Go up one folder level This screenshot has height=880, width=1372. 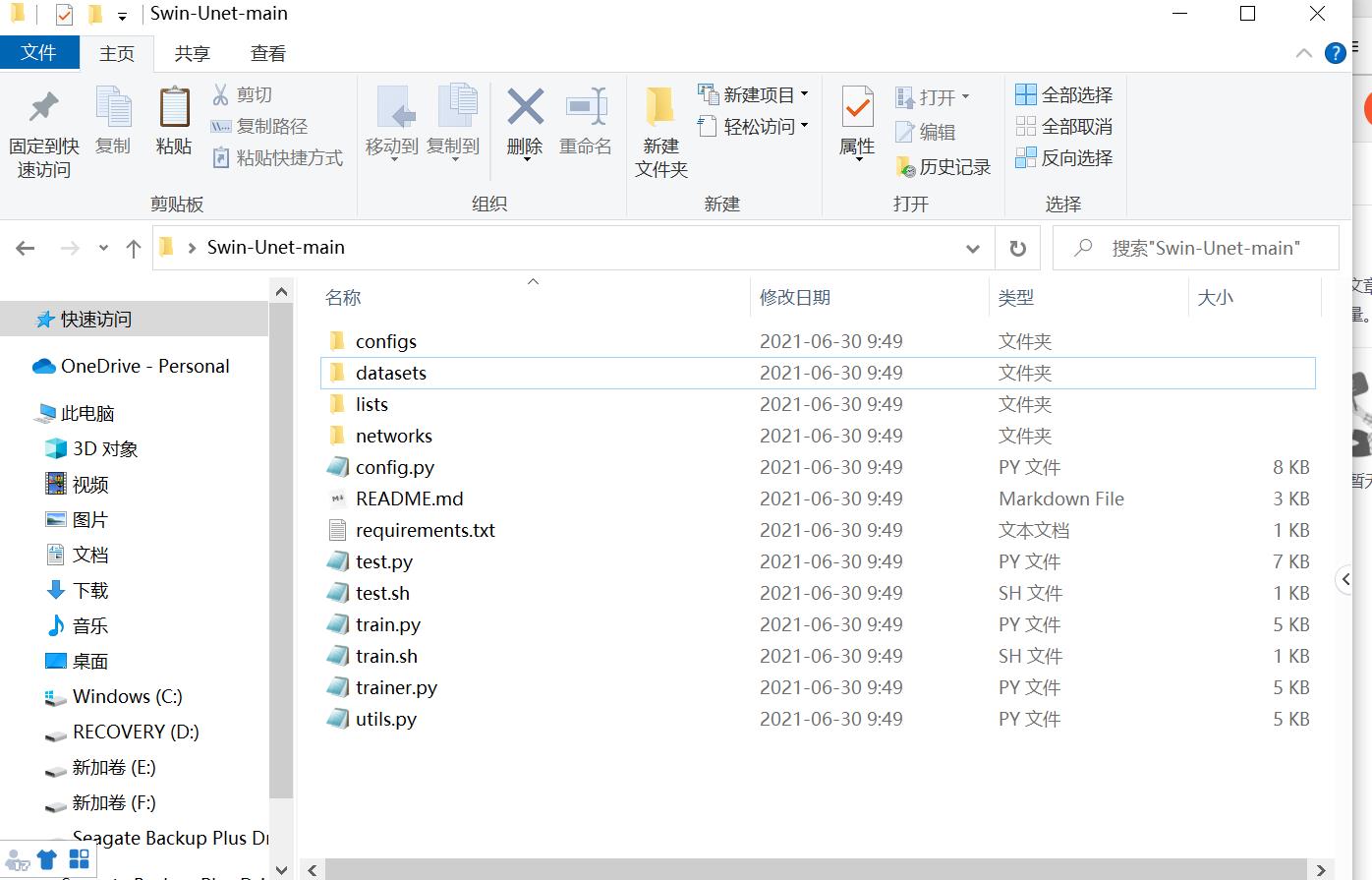[x=134, y=248]
